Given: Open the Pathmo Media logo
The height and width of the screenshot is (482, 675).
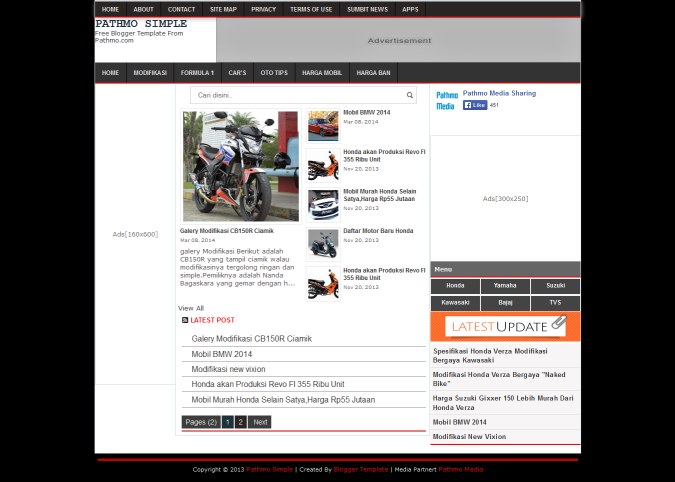Looking at the screenshot, I should (447, 101).
